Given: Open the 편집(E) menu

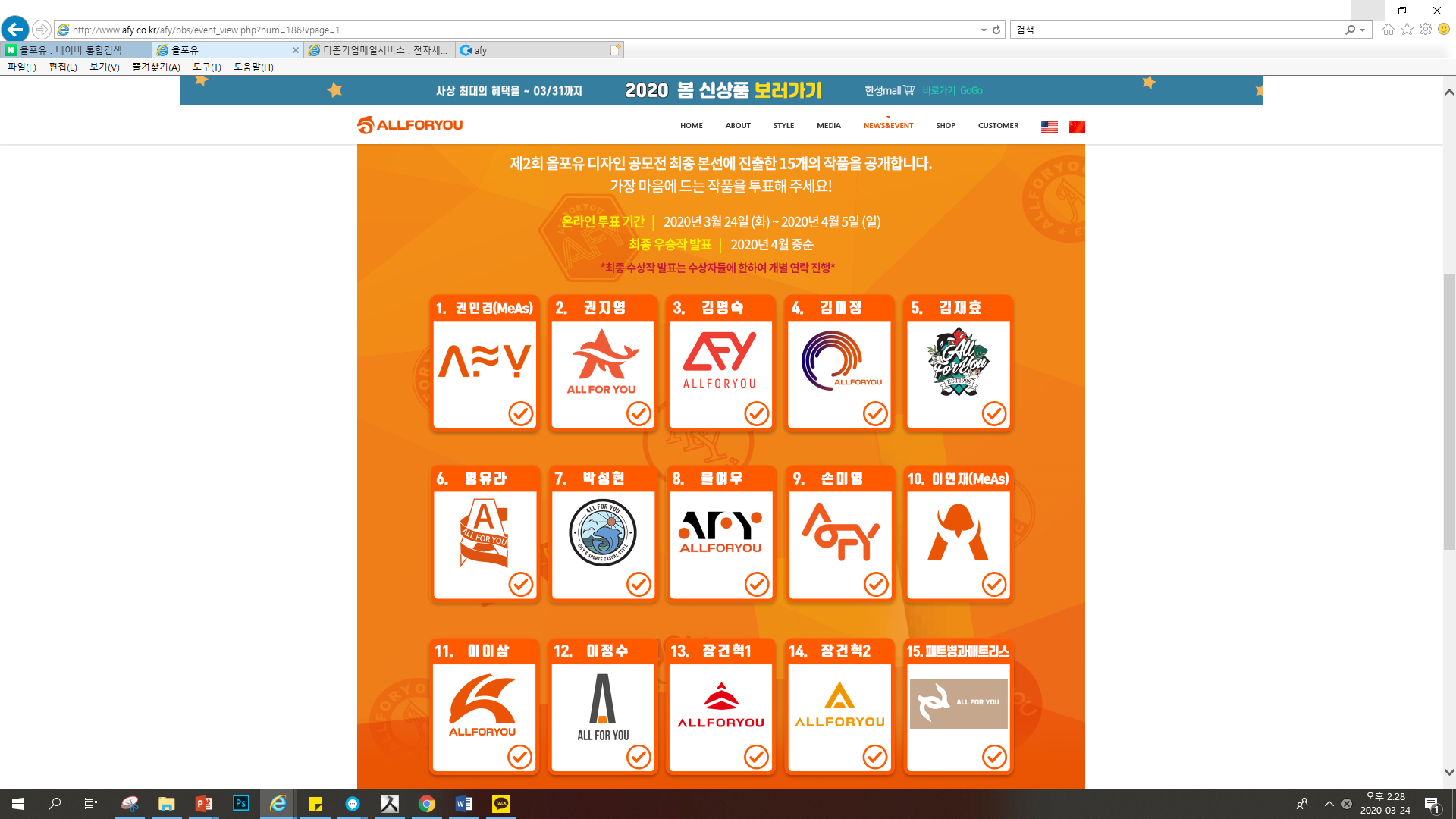Looking at the screenshot, I should tap(63, 67).
